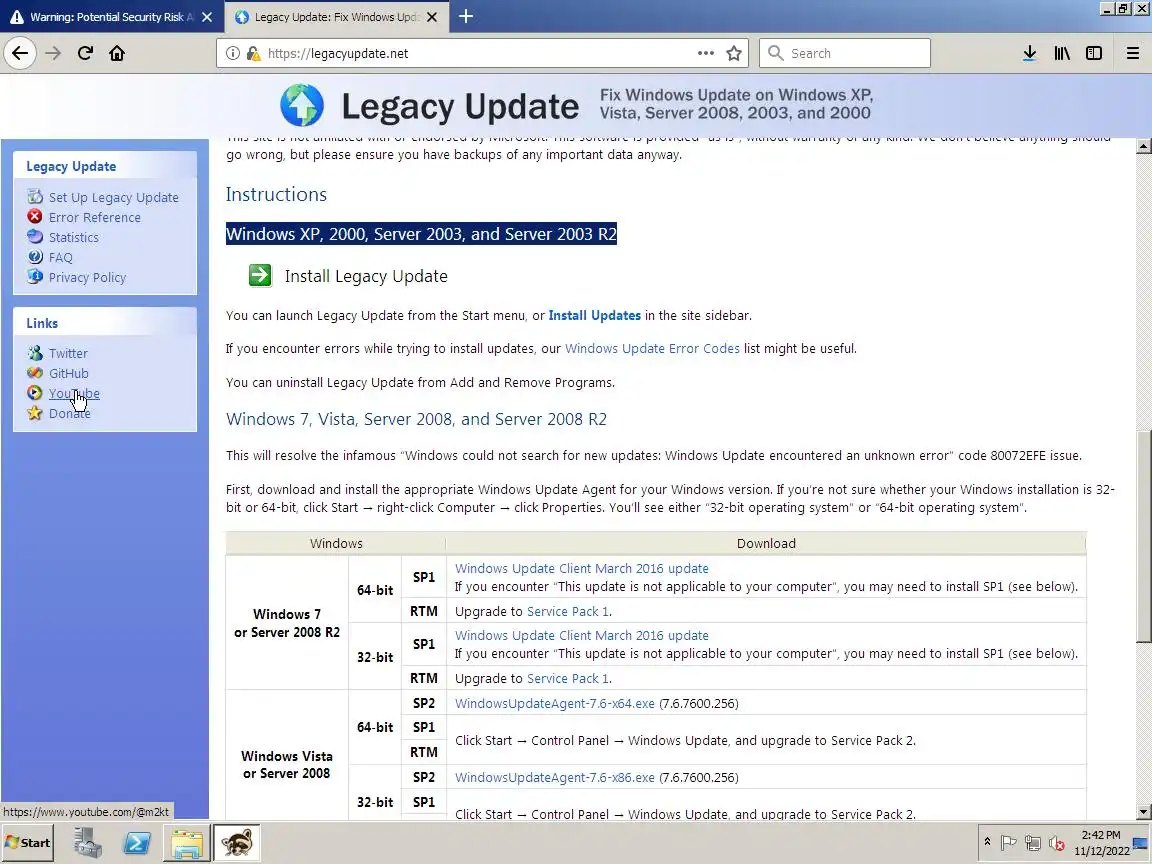Open the Windows Update Error Codes link
The width and height of the screenshot is (1152, 864).
pos(652,348)
